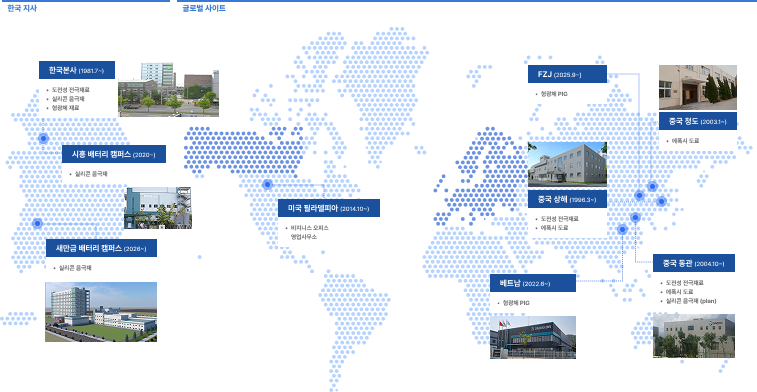Select the 한국본사 (1981.7~) label

[x=77, y=70]
